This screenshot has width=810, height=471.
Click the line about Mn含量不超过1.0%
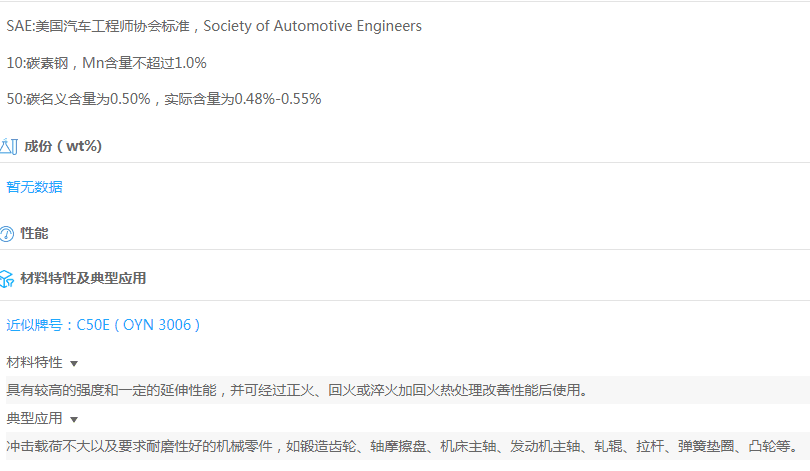tap(107, 63)
